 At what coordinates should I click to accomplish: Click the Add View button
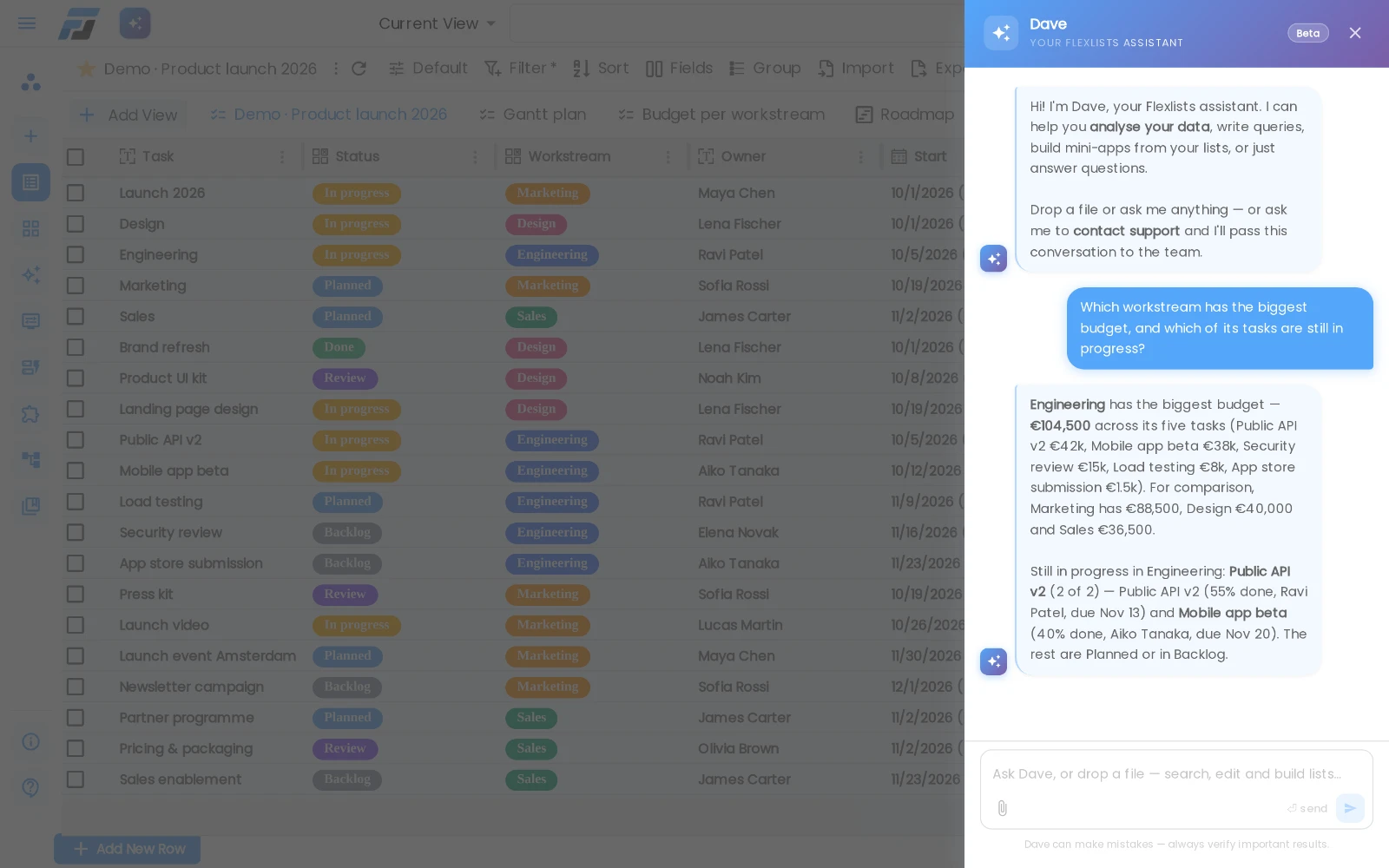[128, 115]
